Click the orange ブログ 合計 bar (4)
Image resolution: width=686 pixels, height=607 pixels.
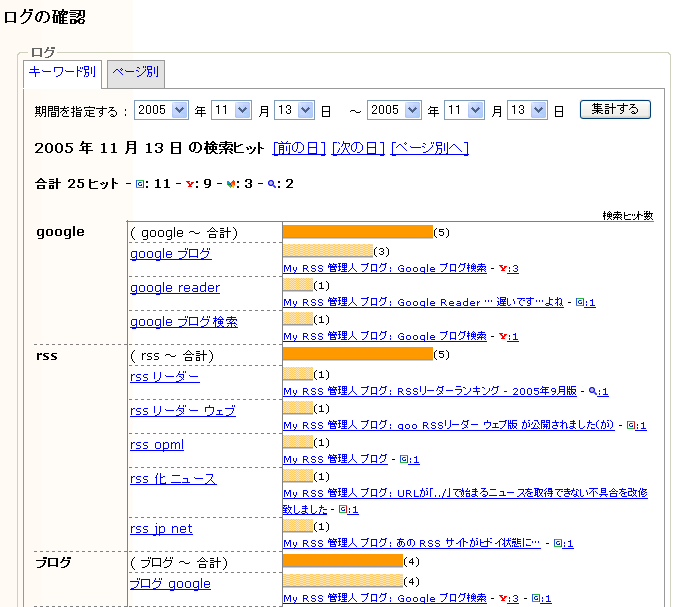click(x=343, y=561)
